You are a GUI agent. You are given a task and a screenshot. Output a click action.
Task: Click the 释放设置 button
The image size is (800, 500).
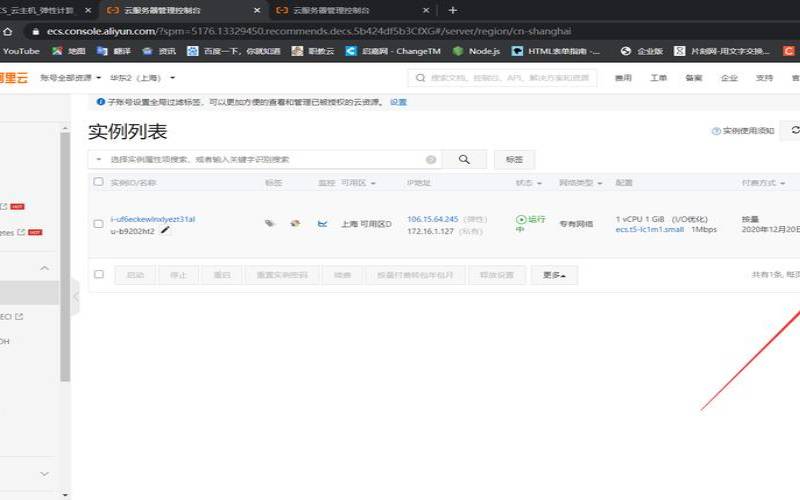[496, 275]
